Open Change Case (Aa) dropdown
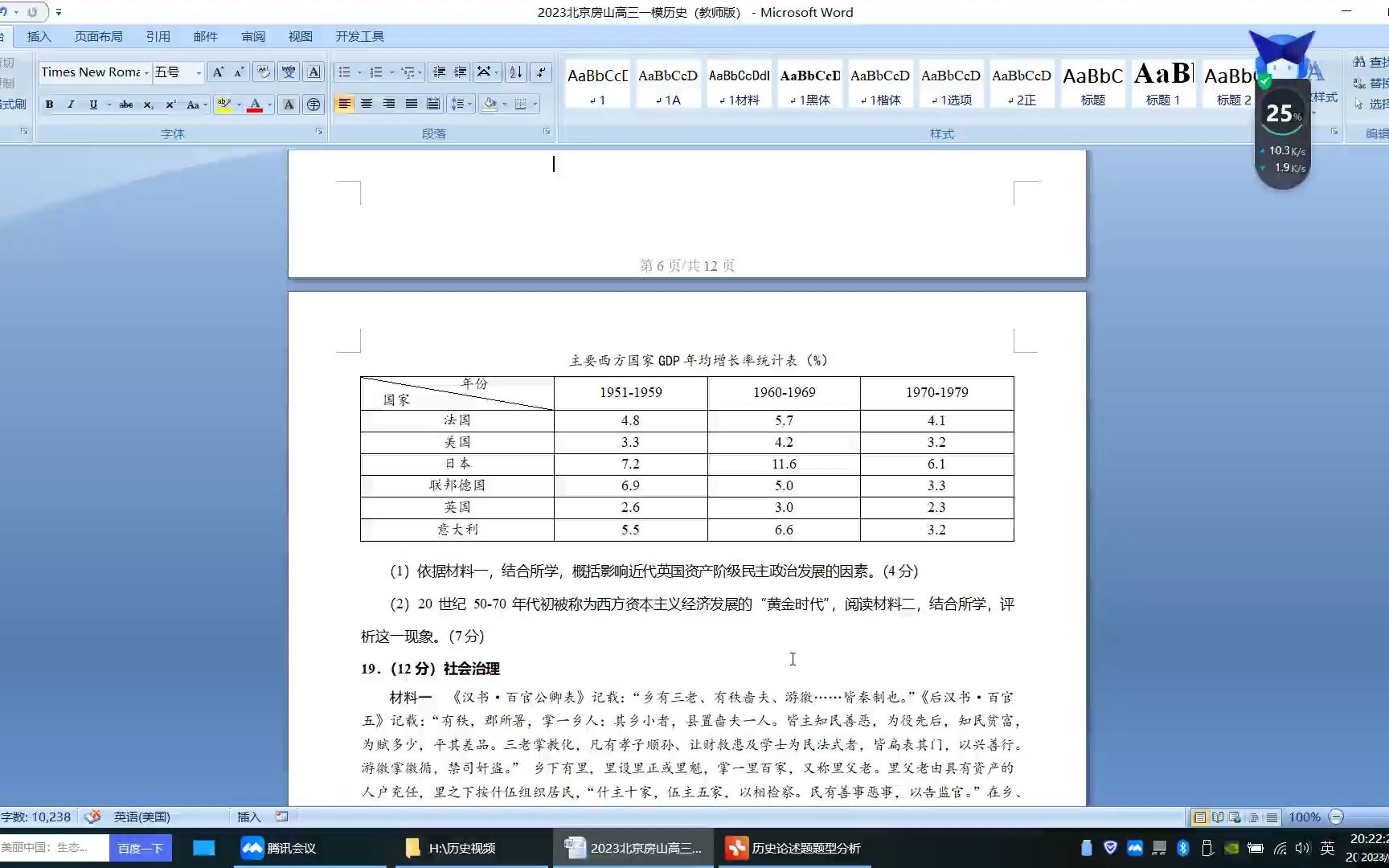Image resolution: width=1389 pixels, height=868 pixels. 196,104
